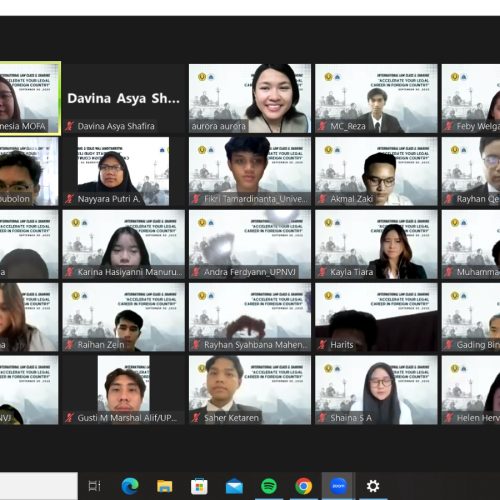Select the Saher Ketaren video tile

coord(250,390)
